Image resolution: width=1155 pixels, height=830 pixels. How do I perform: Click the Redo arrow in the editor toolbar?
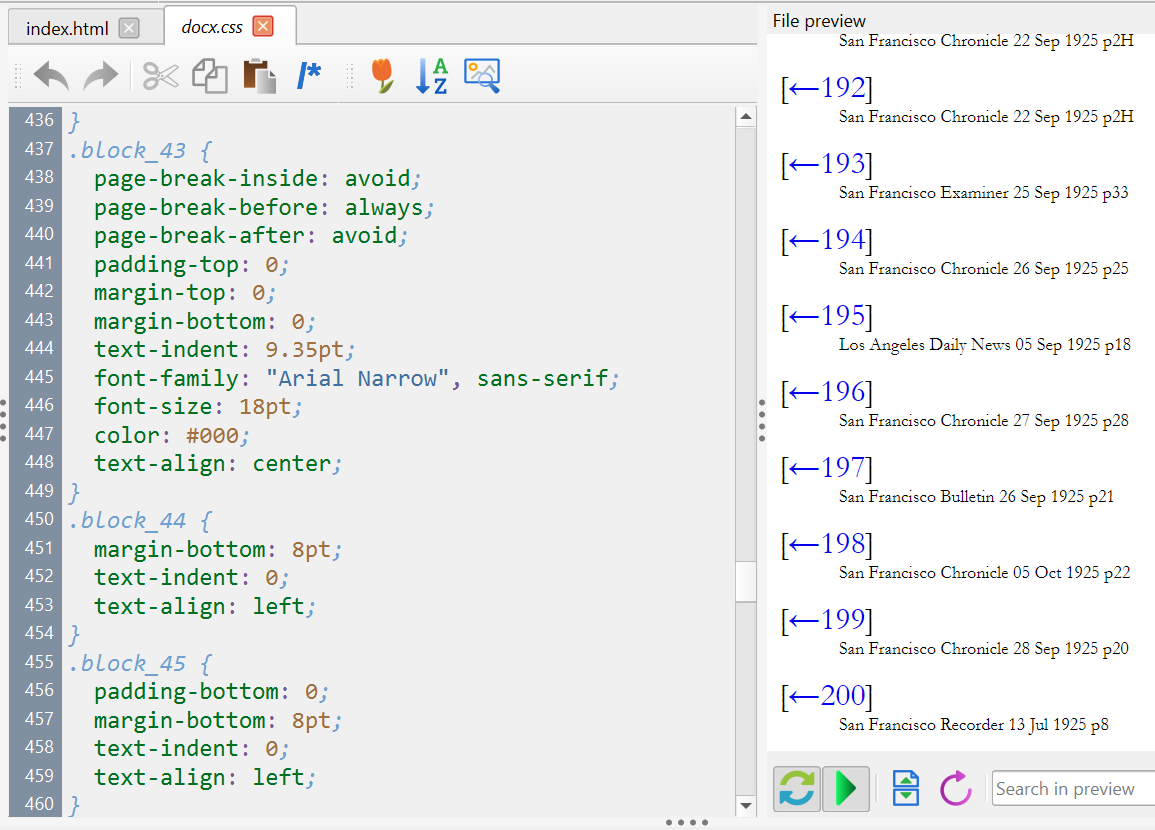100,76
